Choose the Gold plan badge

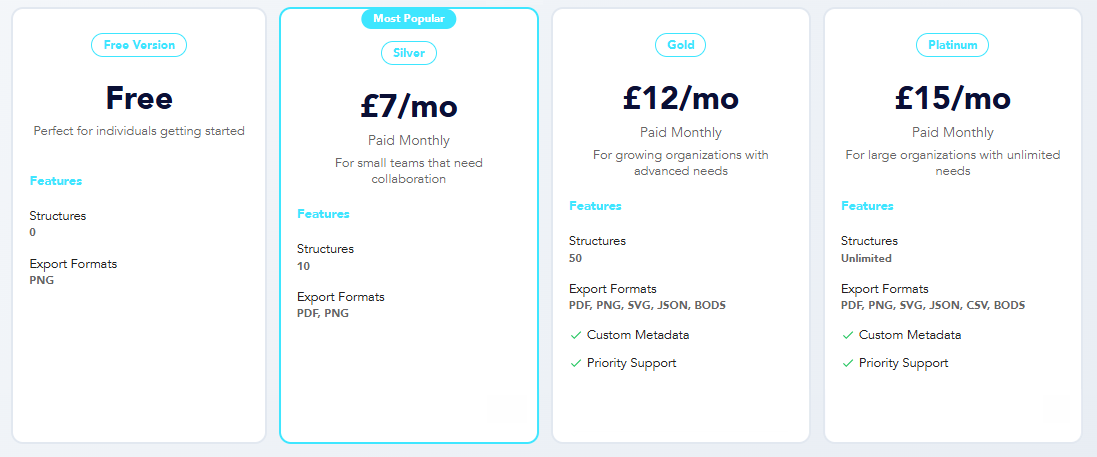681,45
